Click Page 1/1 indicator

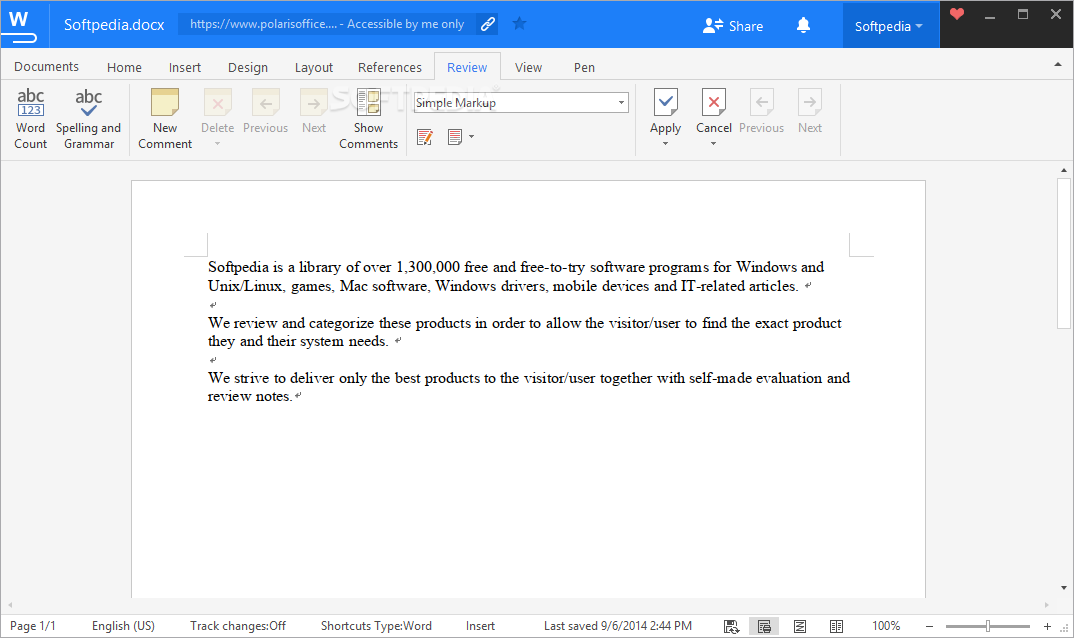pos(32,626)
